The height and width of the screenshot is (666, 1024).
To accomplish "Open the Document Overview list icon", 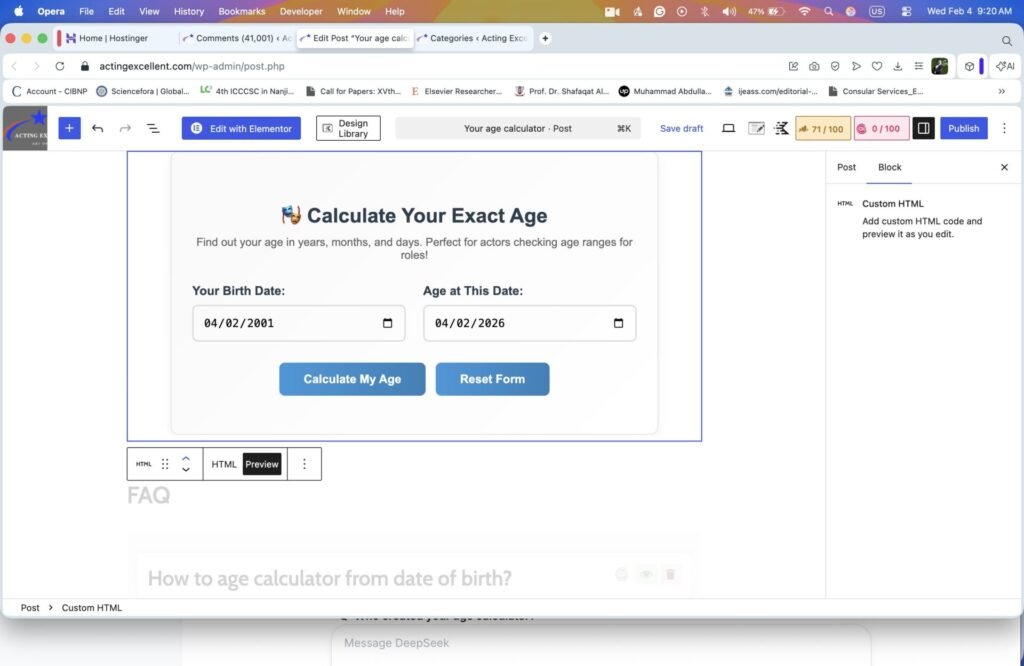I will click(x=152, y=128).
